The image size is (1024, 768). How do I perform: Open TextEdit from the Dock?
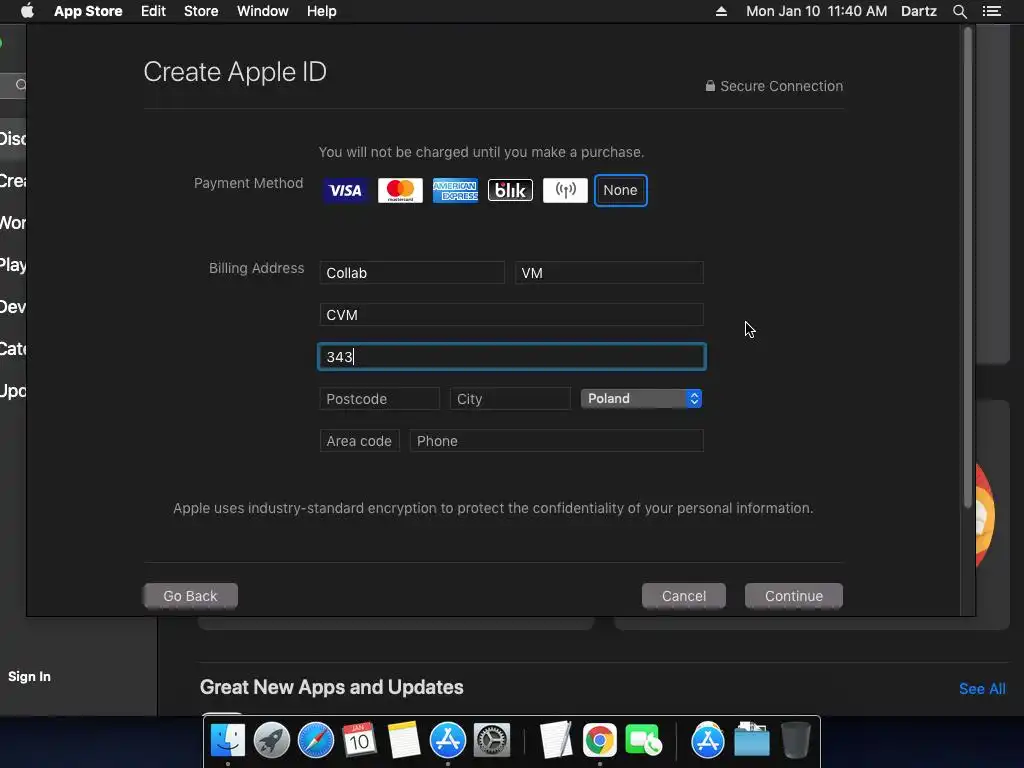(x=556, y=740)
